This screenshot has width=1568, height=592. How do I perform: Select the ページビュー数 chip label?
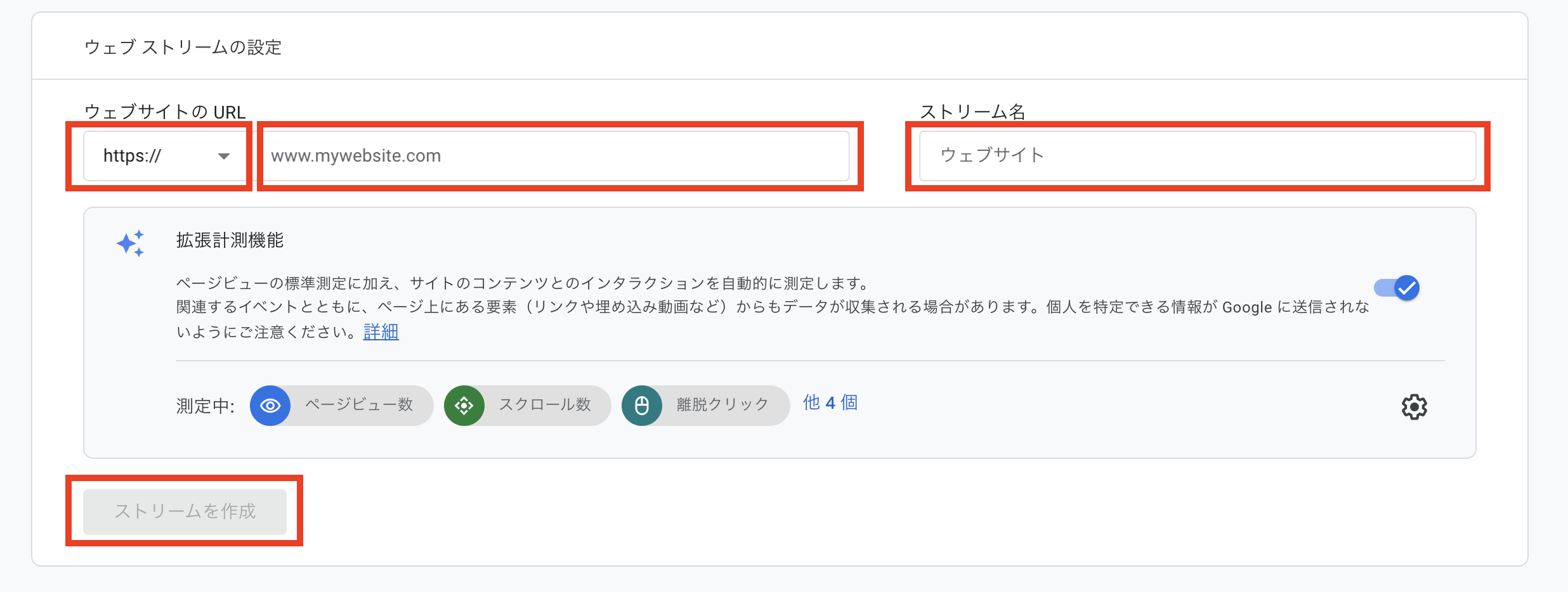(x=359, y=404)
